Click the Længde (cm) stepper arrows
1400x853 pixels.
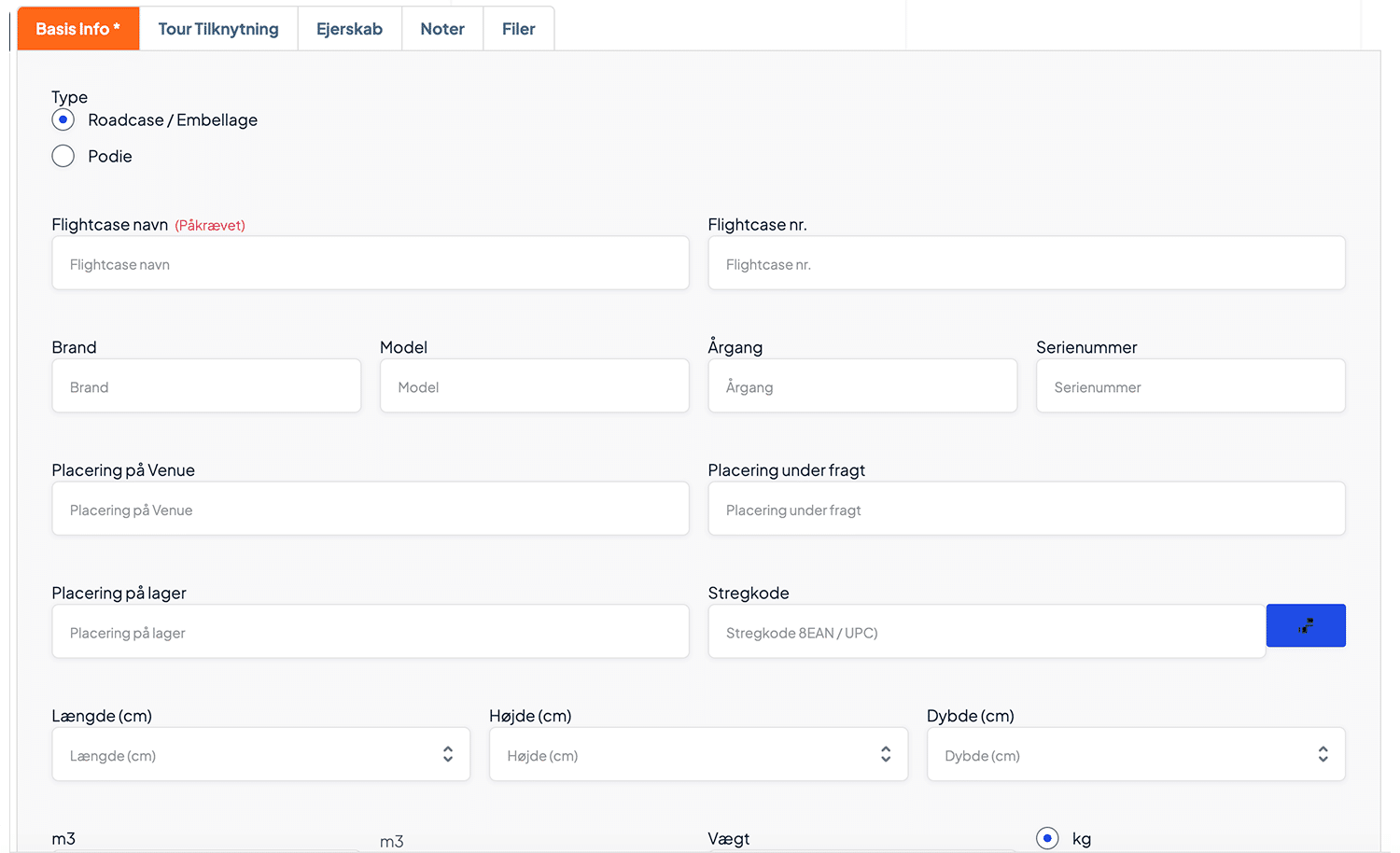[448, 754]
